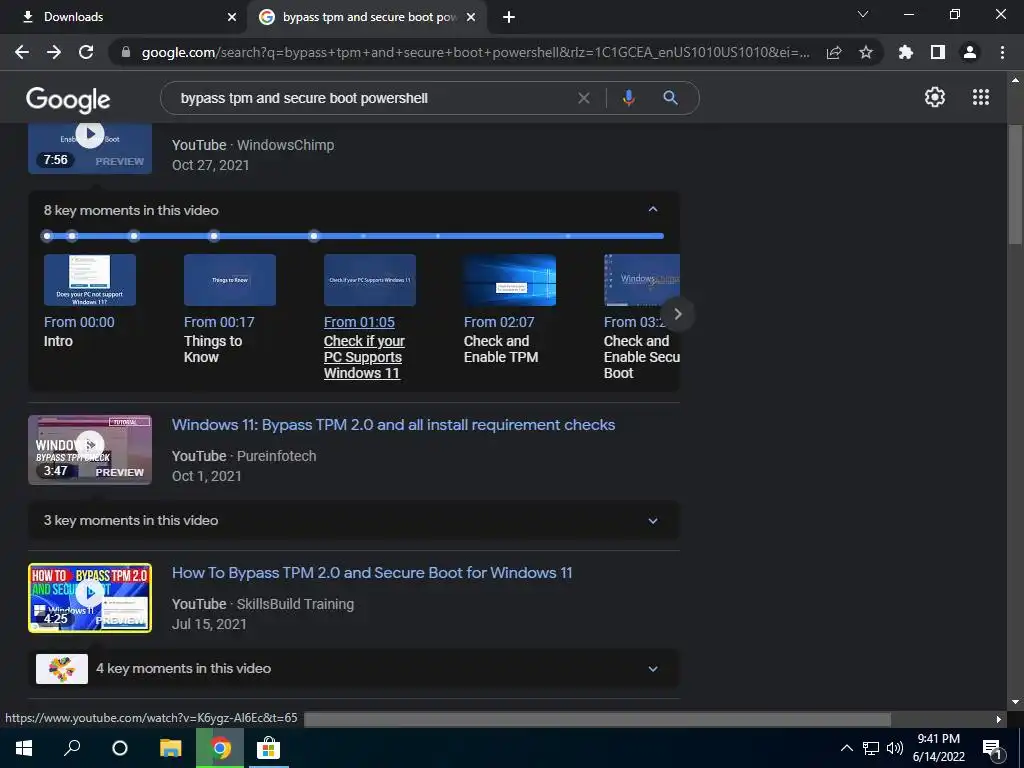Show hidden system tray icons
This screenshot has height=768, width=1024.
(x=846, y=748)
